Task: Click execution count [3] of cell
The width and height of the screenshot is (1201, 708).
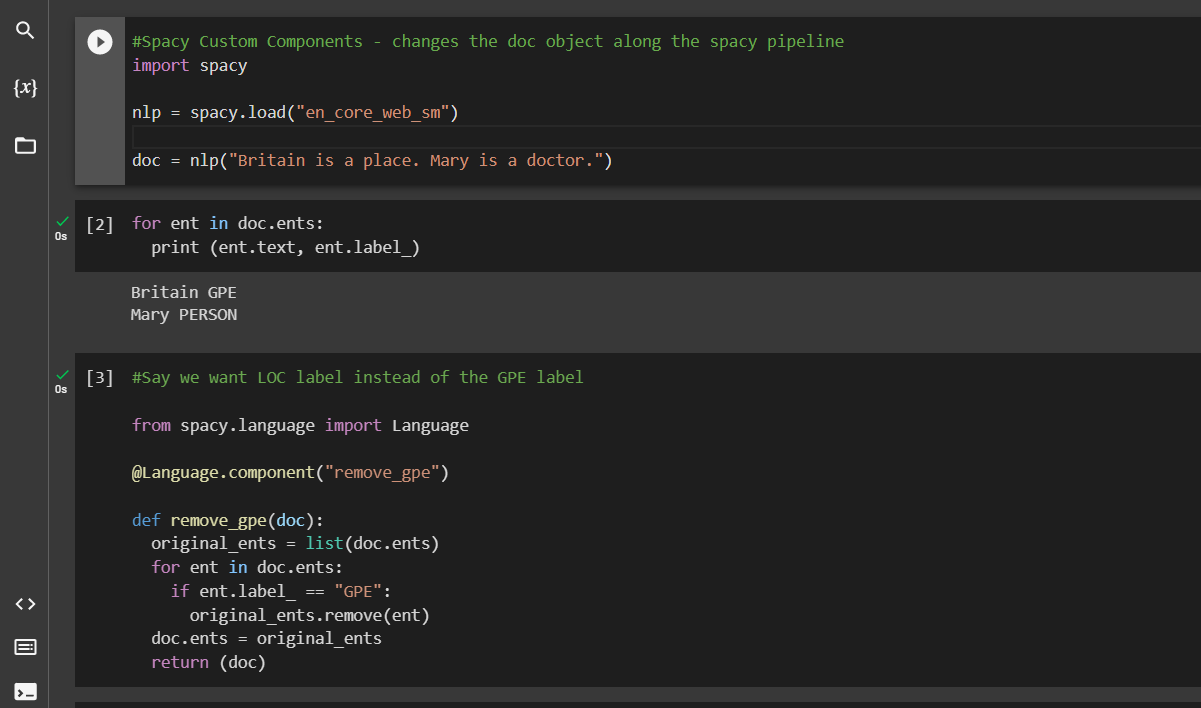Action: click(x=100, y=378)
